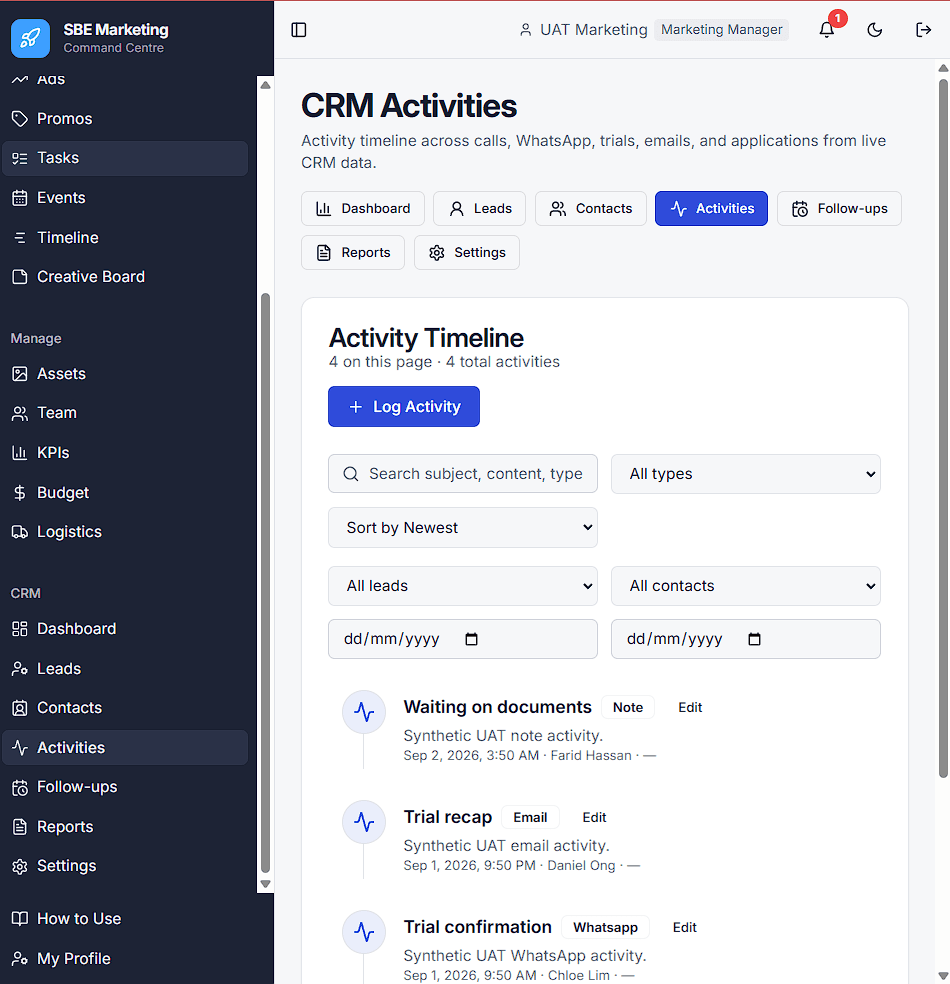Switch to Follow-ups tab
The width and height of the screenshot is (950, 984).
(x=840, y=208)
